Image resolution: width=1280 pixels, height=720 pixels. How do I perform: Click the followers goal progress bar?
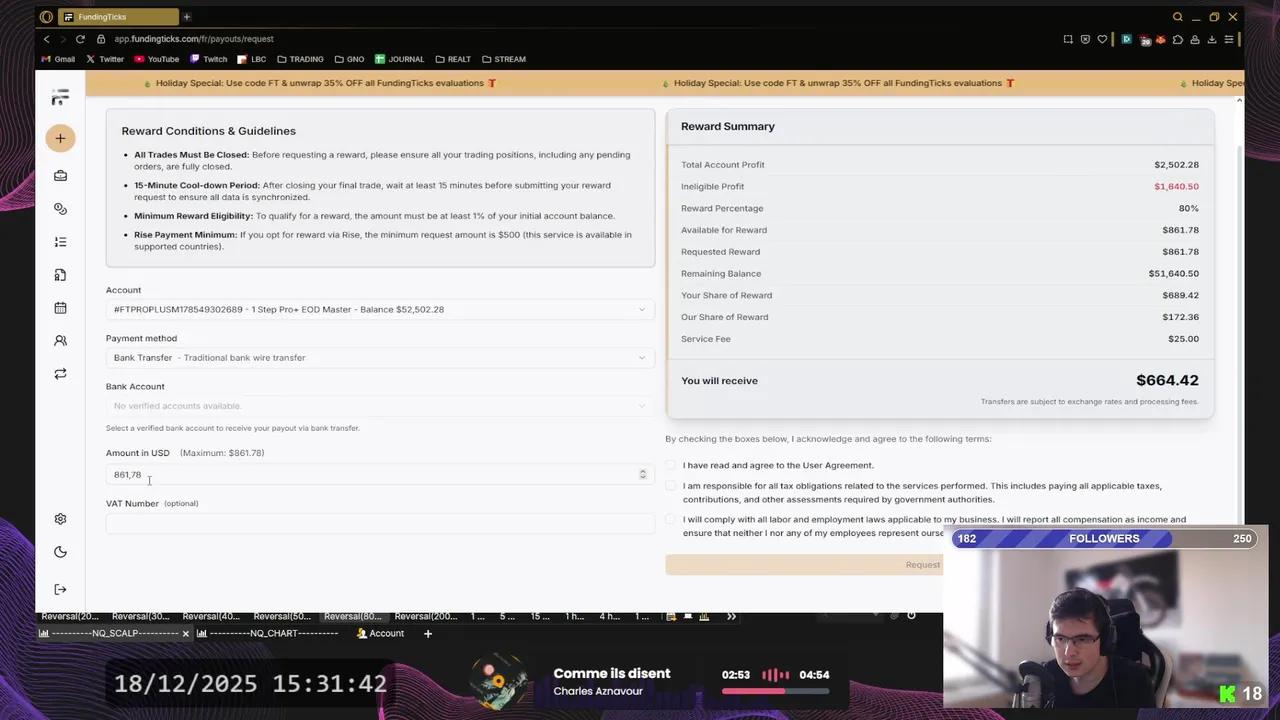click(x=1104, y=538)
